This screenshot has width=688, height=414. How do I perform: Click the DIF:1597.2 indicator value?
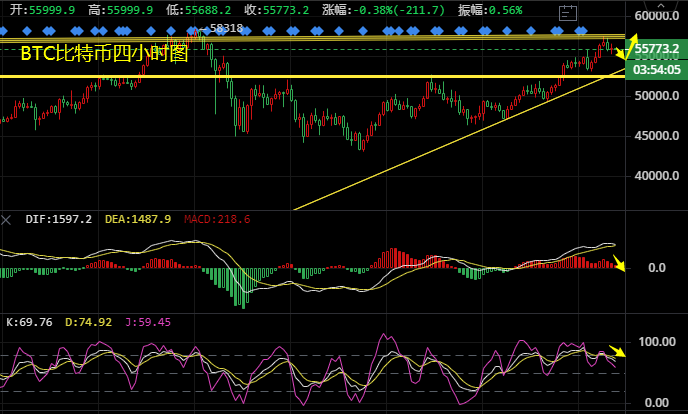tap(58, 219)
